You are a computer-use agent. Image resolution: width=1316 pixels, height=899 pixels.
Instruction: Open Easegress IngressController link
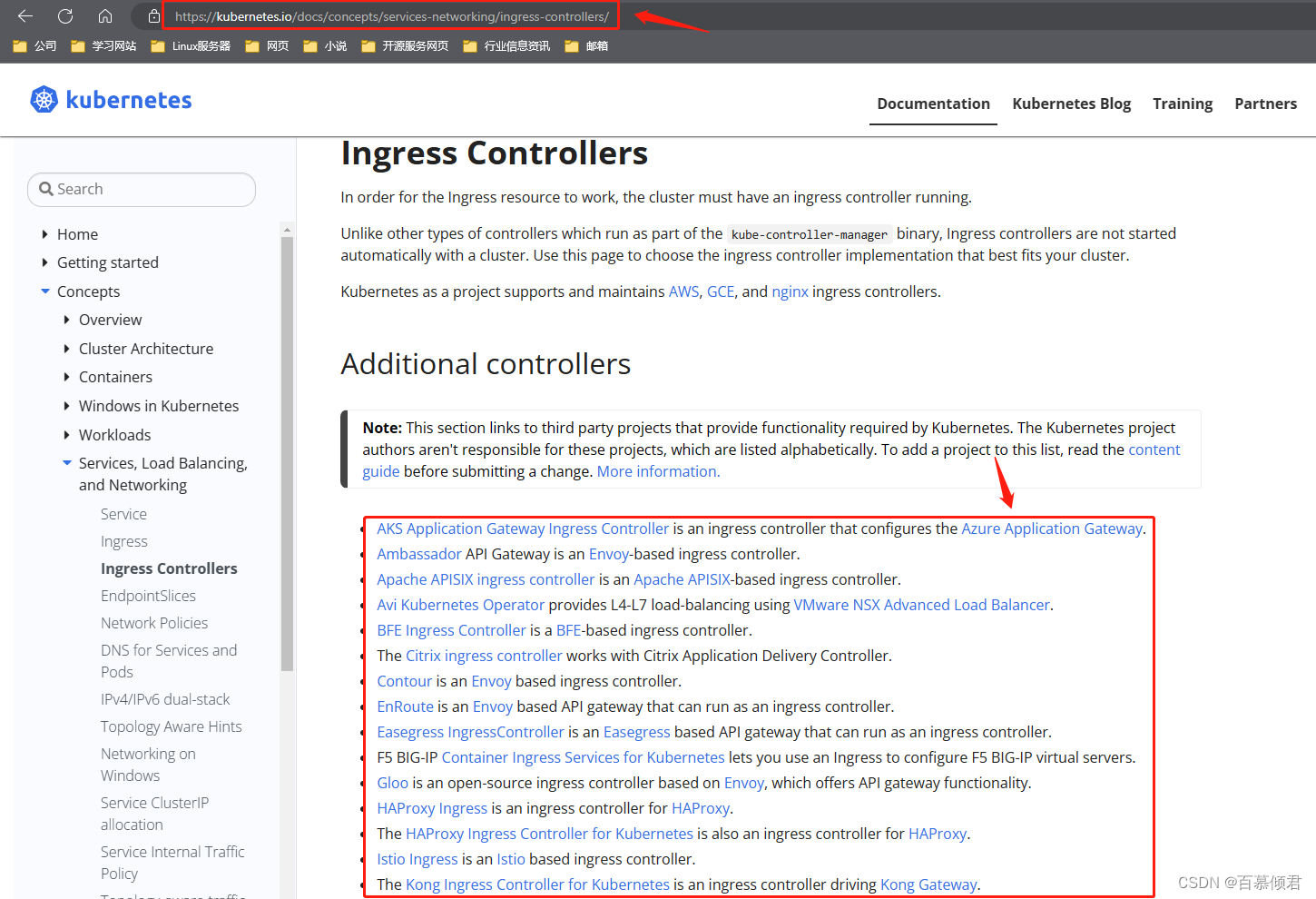pyautogui.click(x=470, y=732)
